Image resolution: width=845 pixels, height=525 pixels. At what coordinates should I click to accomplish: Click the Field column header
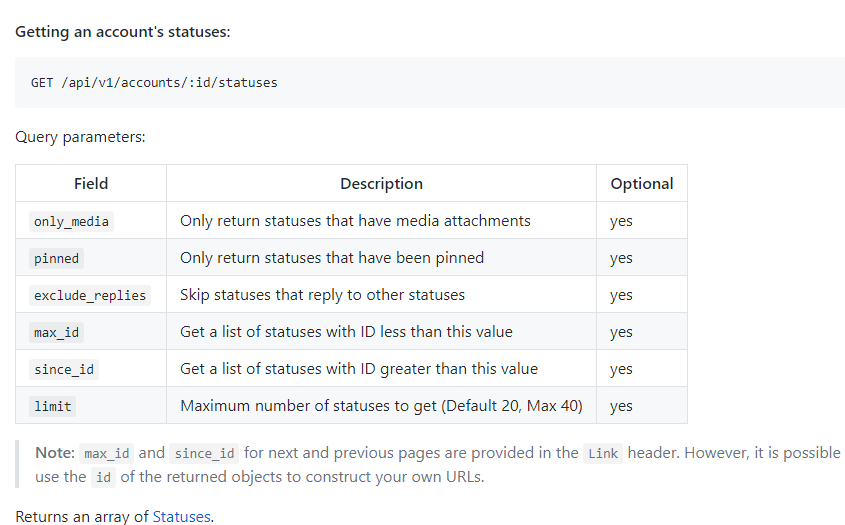click(x=91, y=184)
